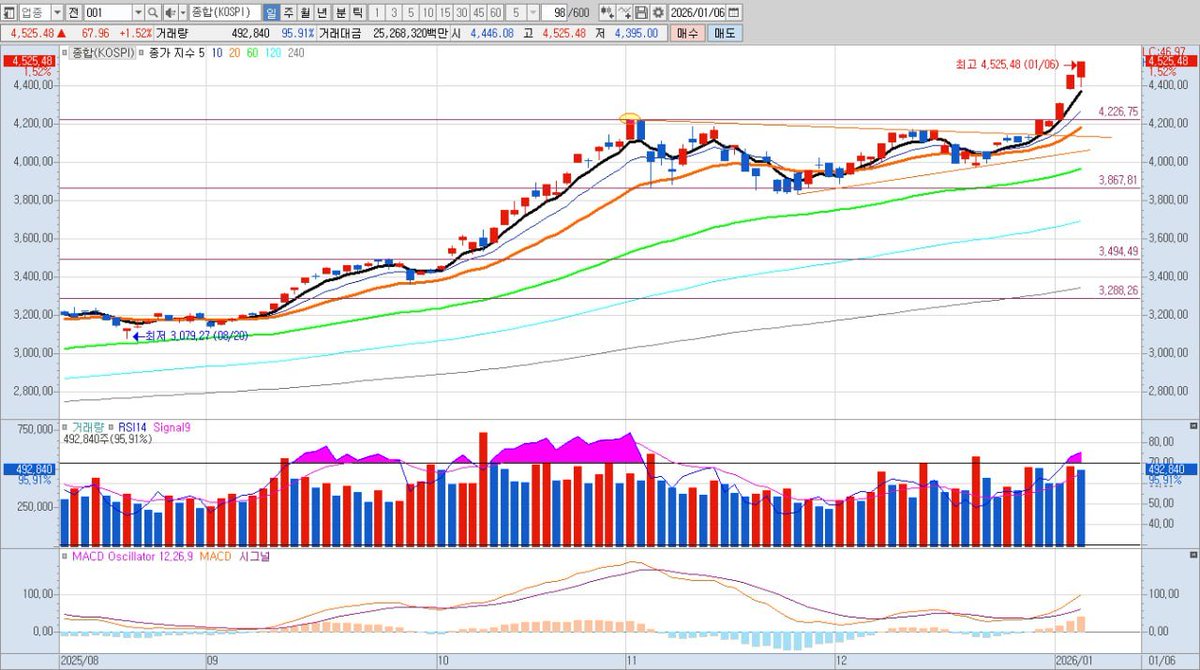
Task: Choose the 45 interval button
Action: (x=479, y=13)
